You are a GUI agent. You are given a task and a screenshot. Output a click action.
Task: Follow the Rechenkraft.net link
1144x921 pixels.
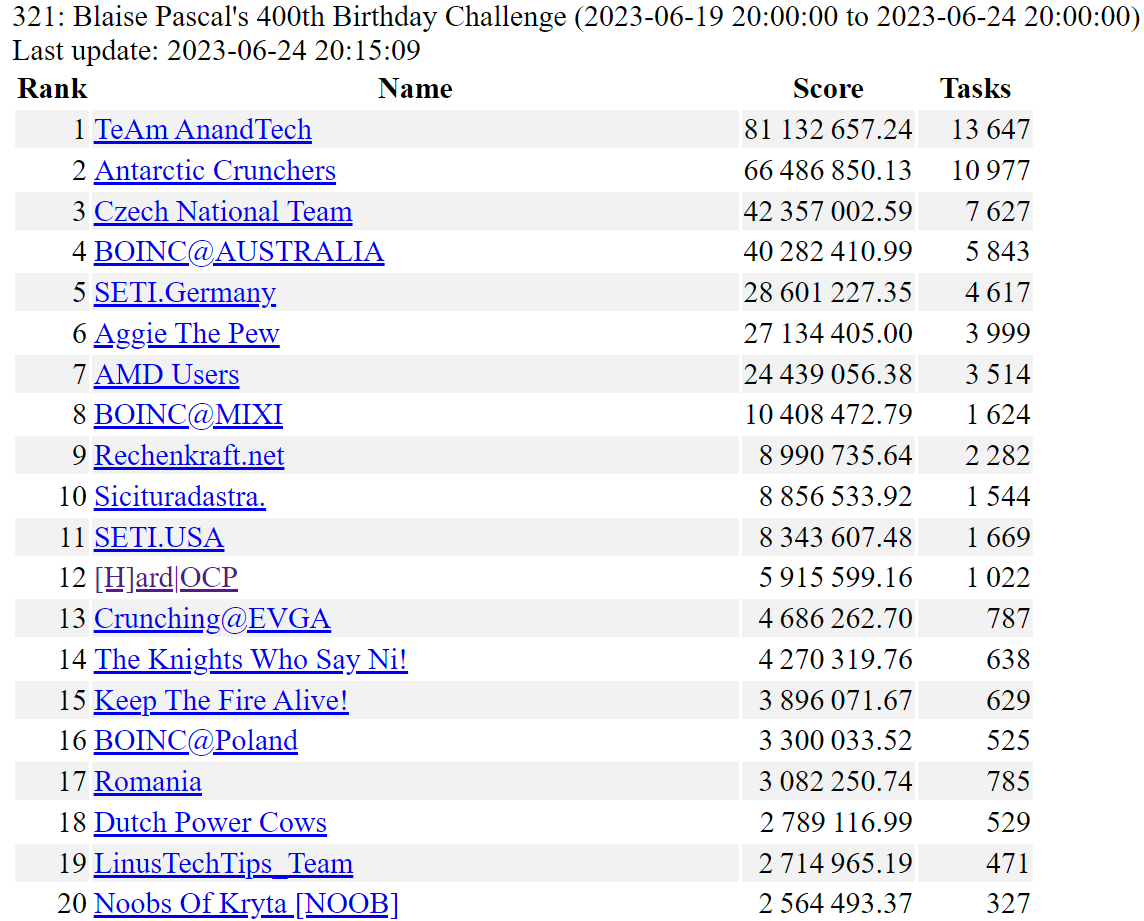click(189, 456)
